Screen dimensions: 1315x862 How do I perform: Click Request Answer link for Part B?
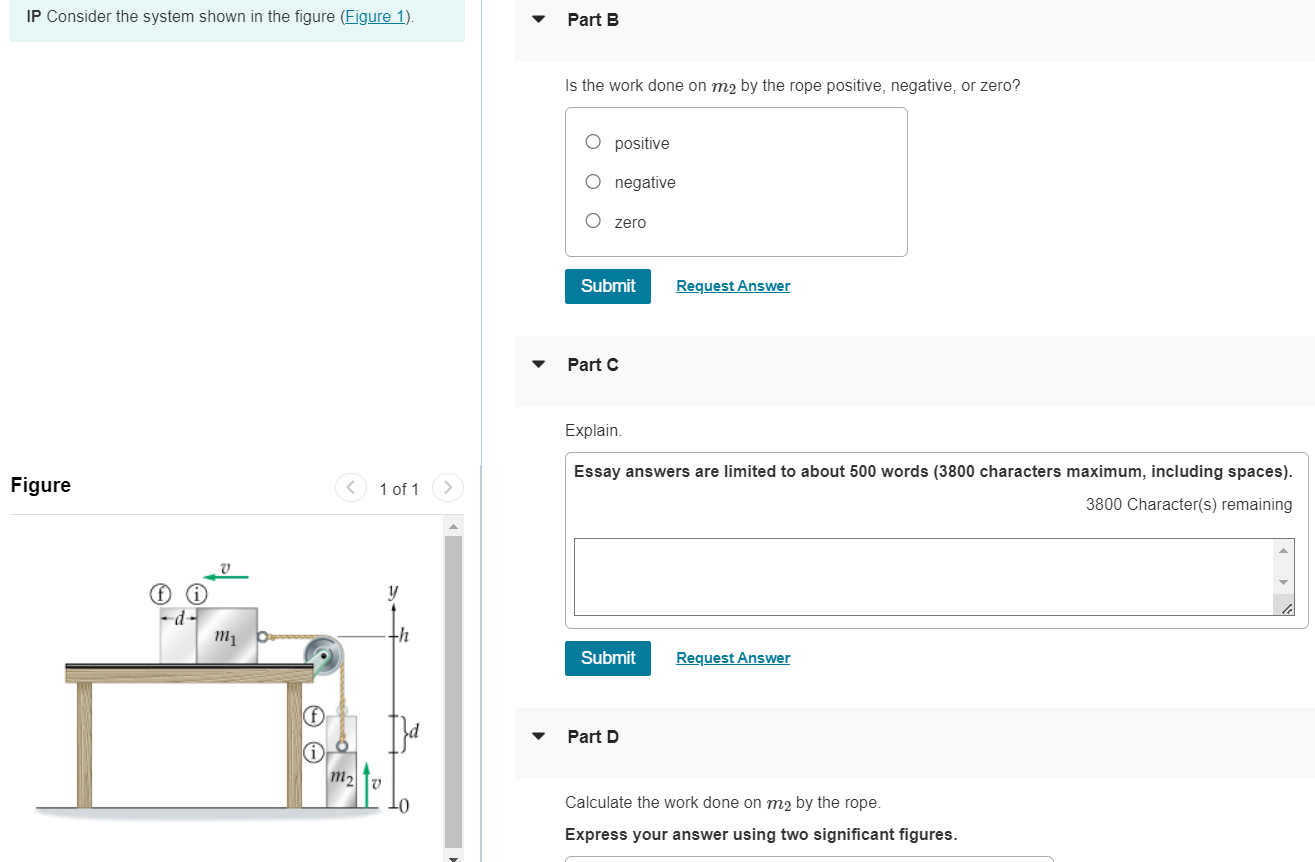pos(733,286)
